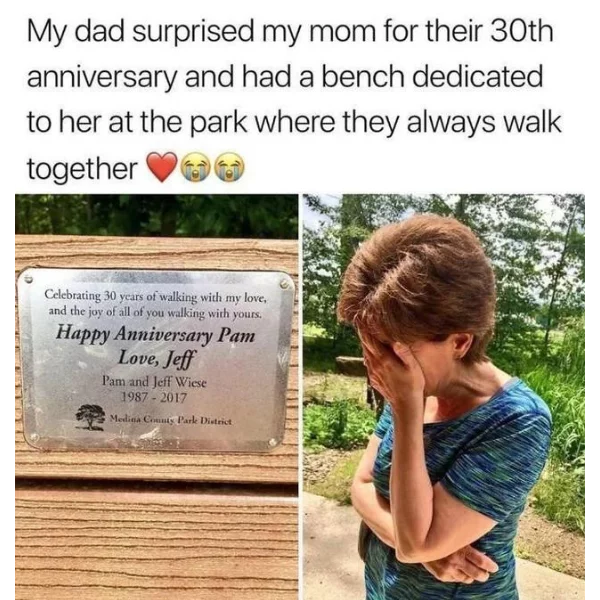Click 'Medina County Park District' text
Screen dimensions: 600x600
171,420
